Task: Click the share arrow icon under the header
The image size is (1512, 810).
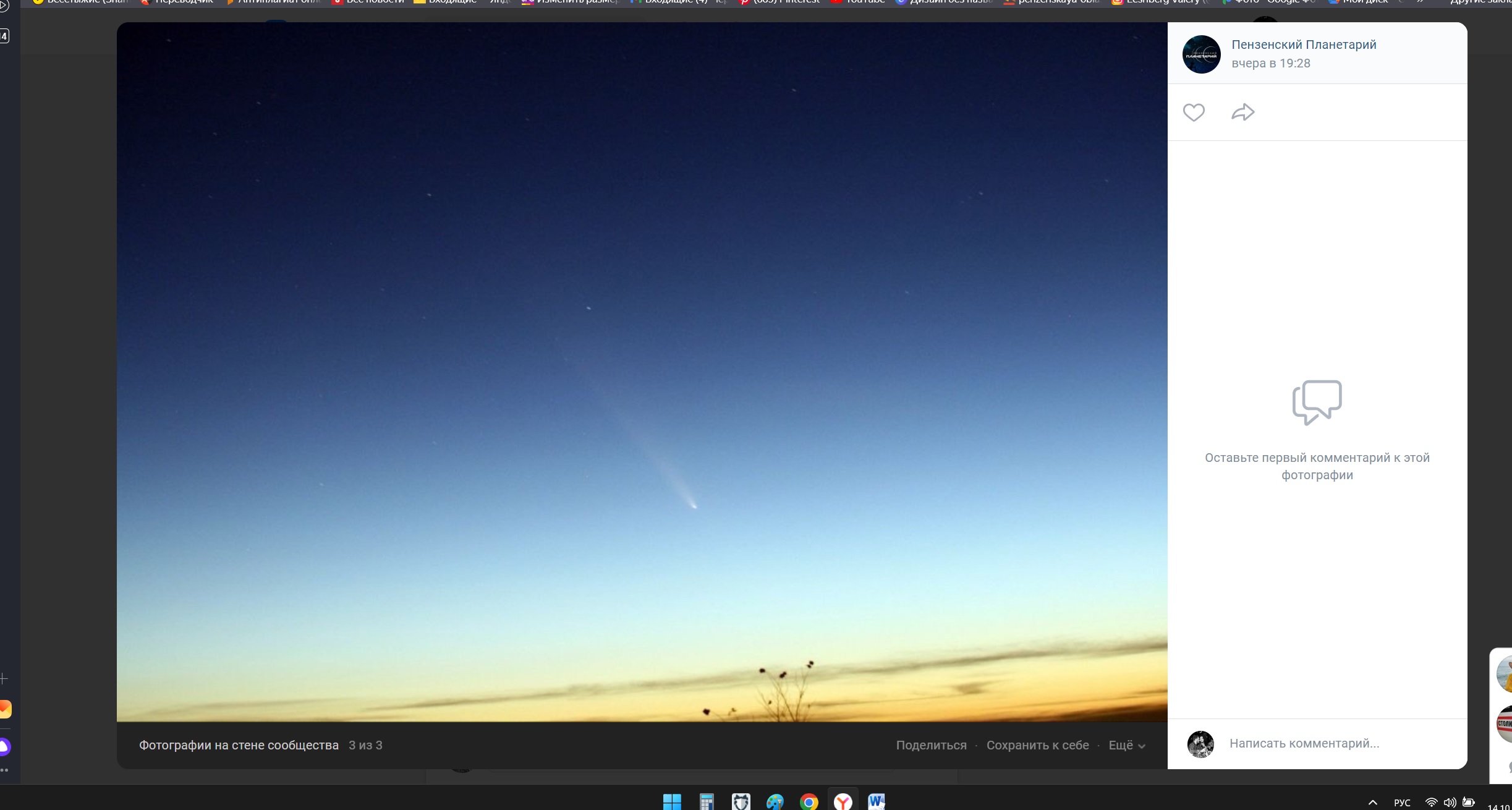Action: pyautogui.click(x=1242, y=113)
